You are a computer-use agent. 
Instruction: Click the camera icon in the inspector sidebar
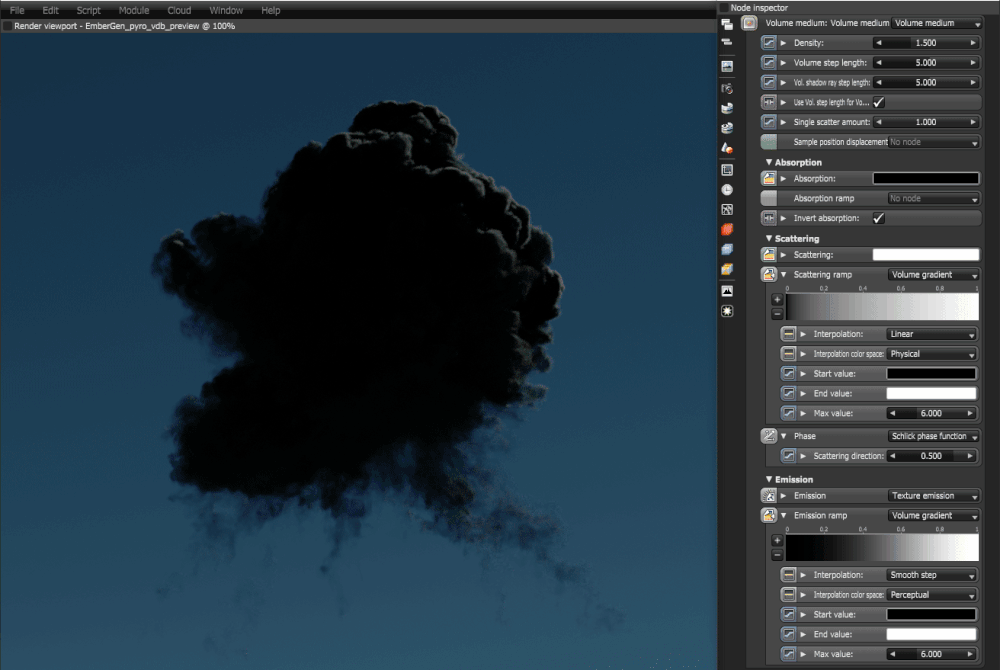[727, 89]
